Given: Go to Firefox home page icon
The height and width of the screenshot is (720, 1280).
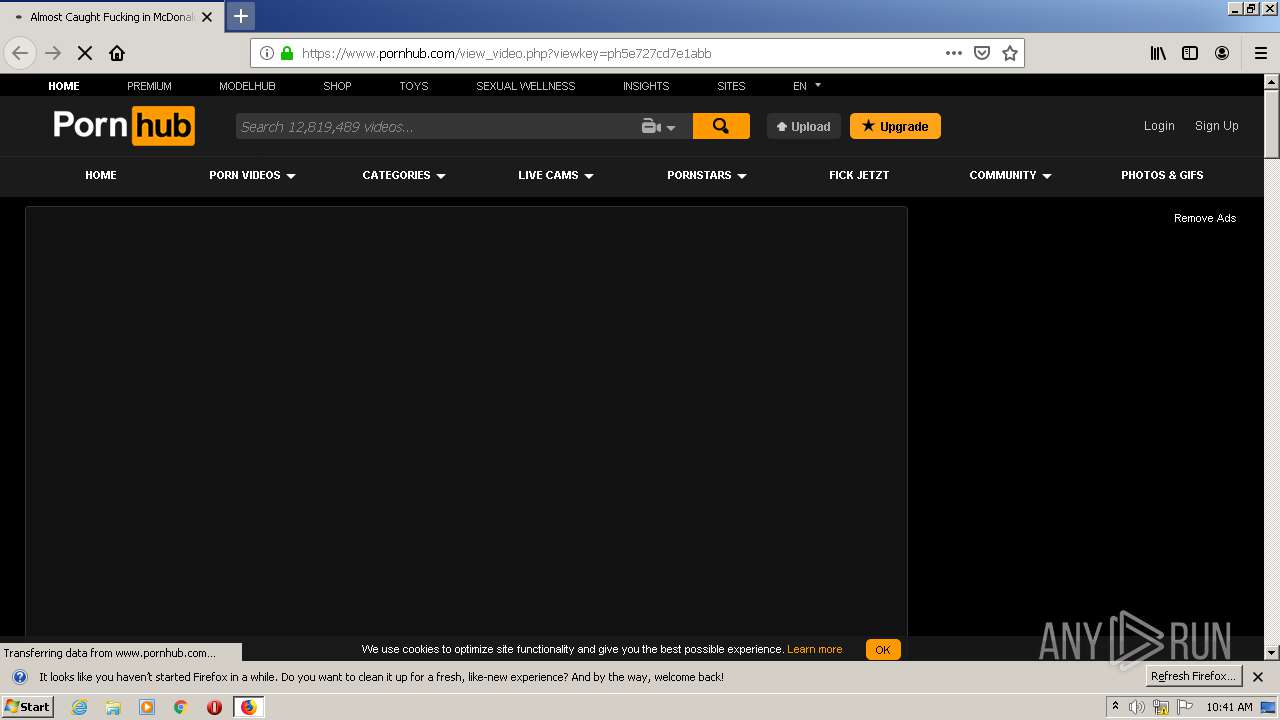Looking at the screenshot, I should point(117,53).
